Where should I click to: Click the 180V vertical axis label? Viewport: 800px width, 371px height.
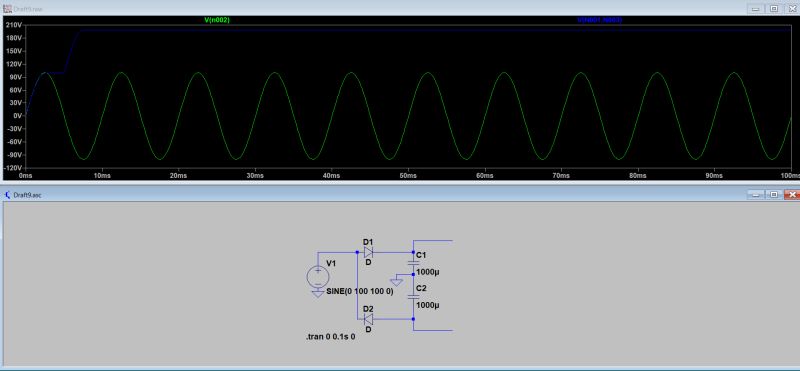pos(13,38)
